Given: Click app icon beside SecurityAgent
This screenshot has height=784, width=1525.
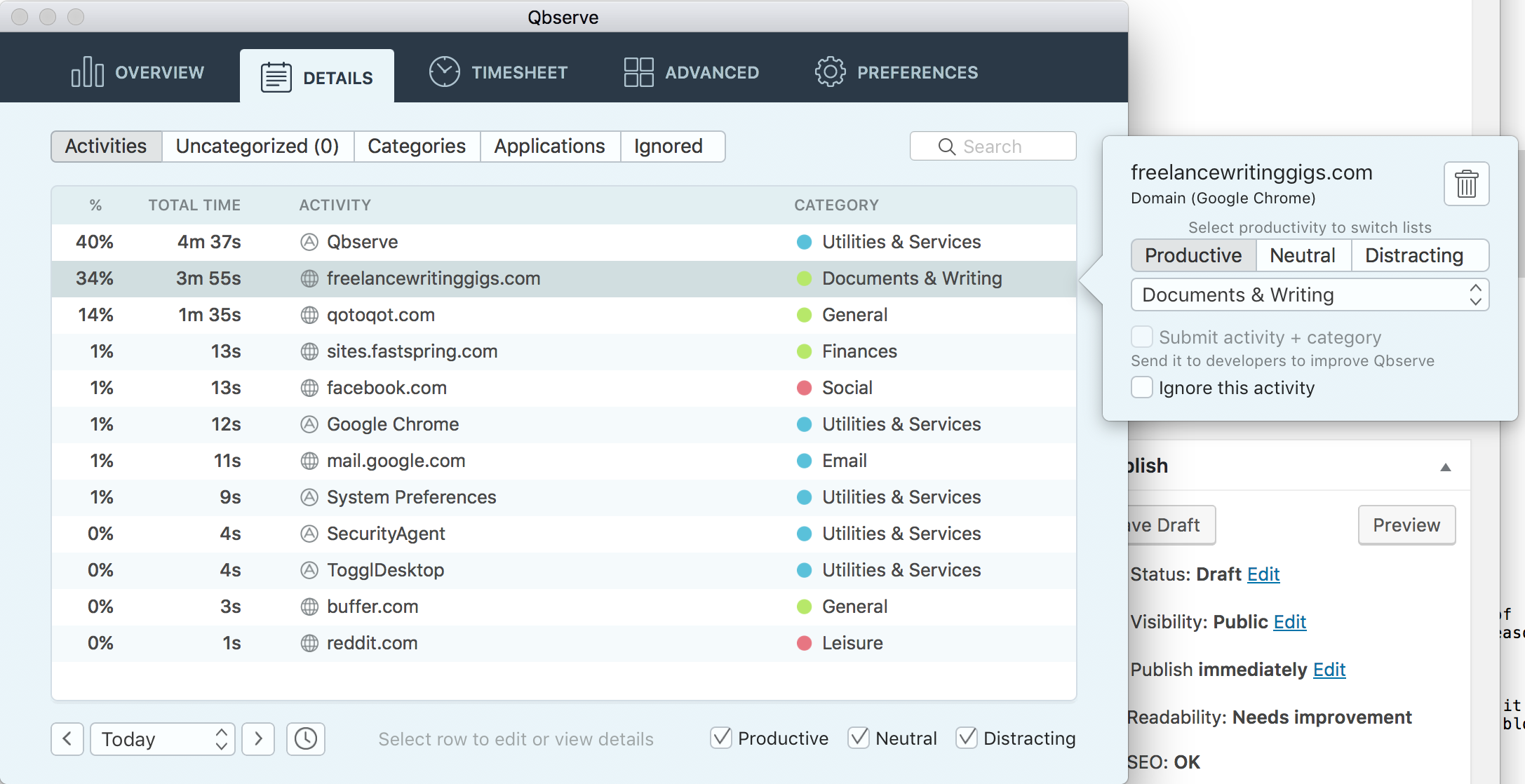Looking at the screenshot, I should coord(309,534).
